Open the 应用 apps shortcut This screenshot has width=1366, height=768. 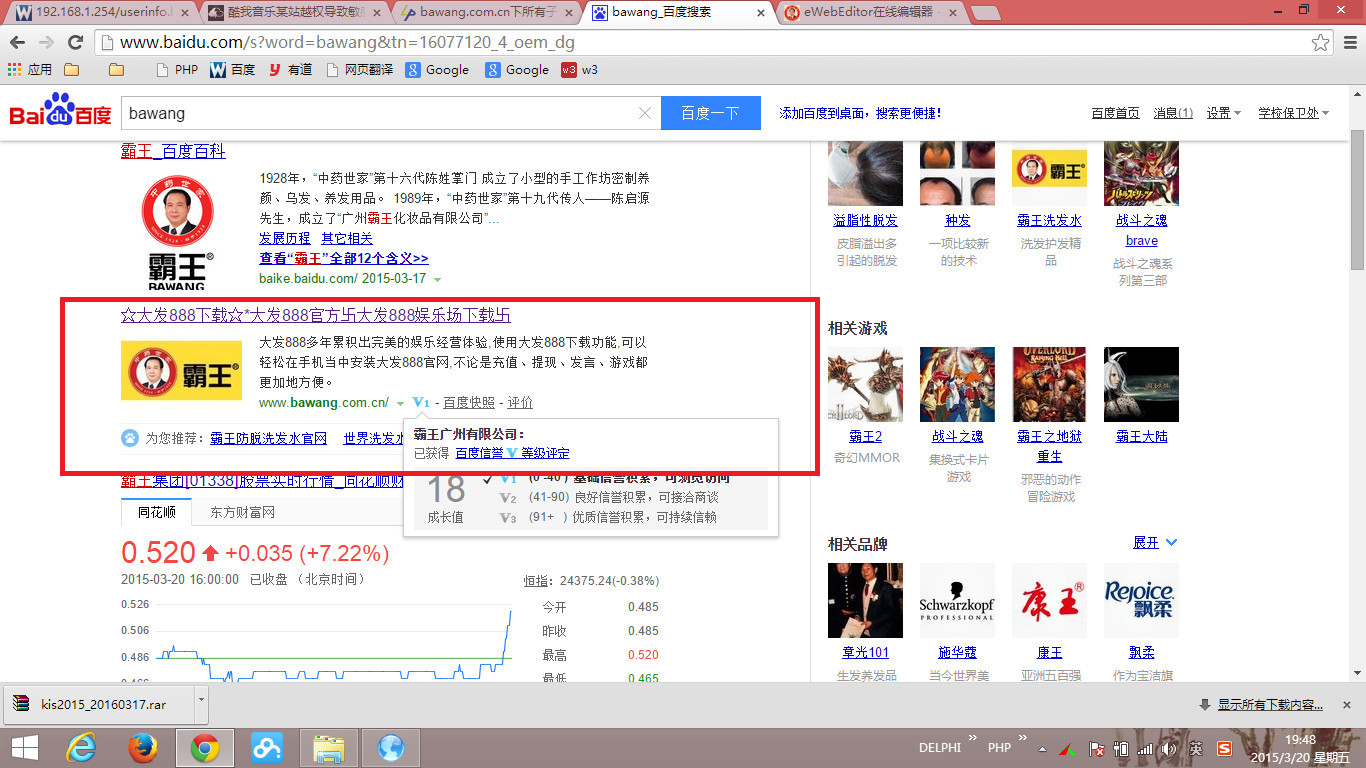30,70
